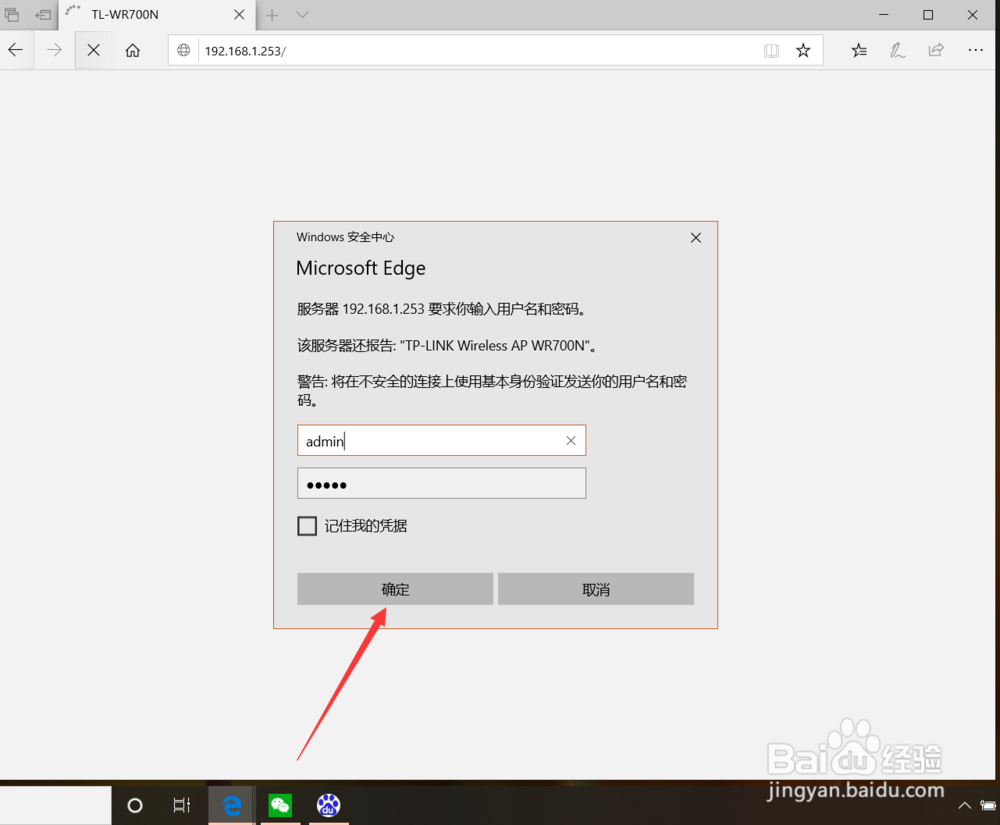Click the password field

pyautogui.click(x=441, y=484)
